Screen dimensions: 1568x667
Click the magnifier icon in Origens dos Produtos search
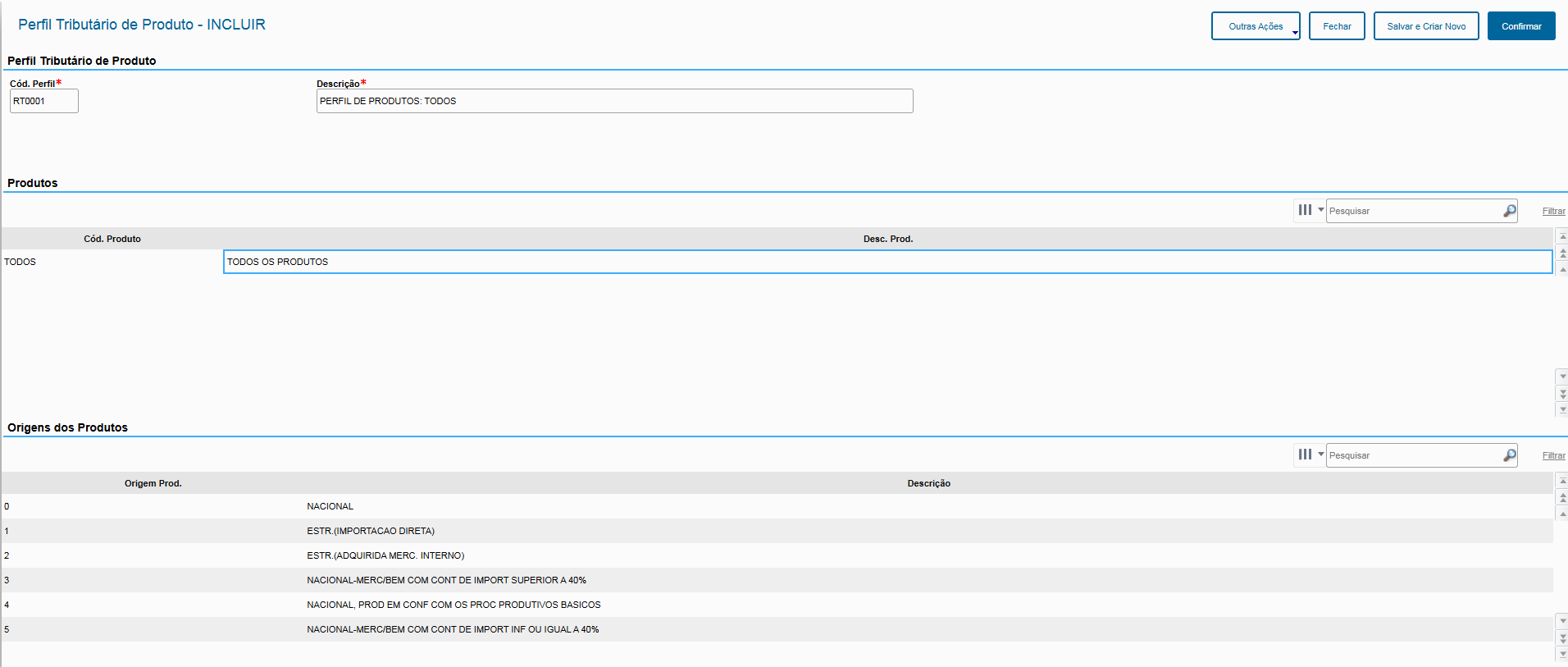[x=1509, y=455]
